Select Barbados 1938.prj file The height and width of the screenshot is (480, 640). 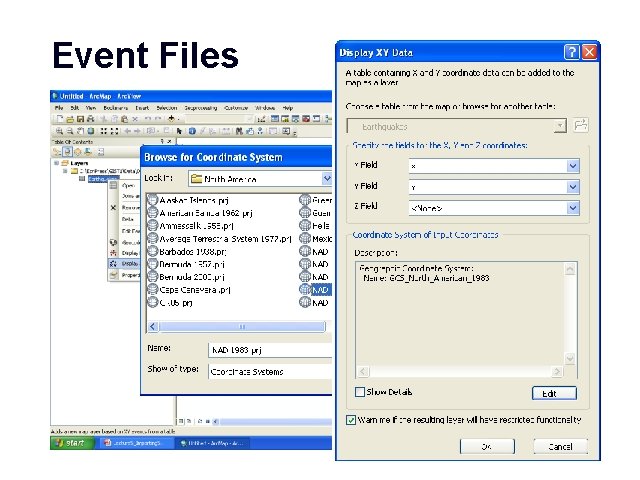(187, 251)
